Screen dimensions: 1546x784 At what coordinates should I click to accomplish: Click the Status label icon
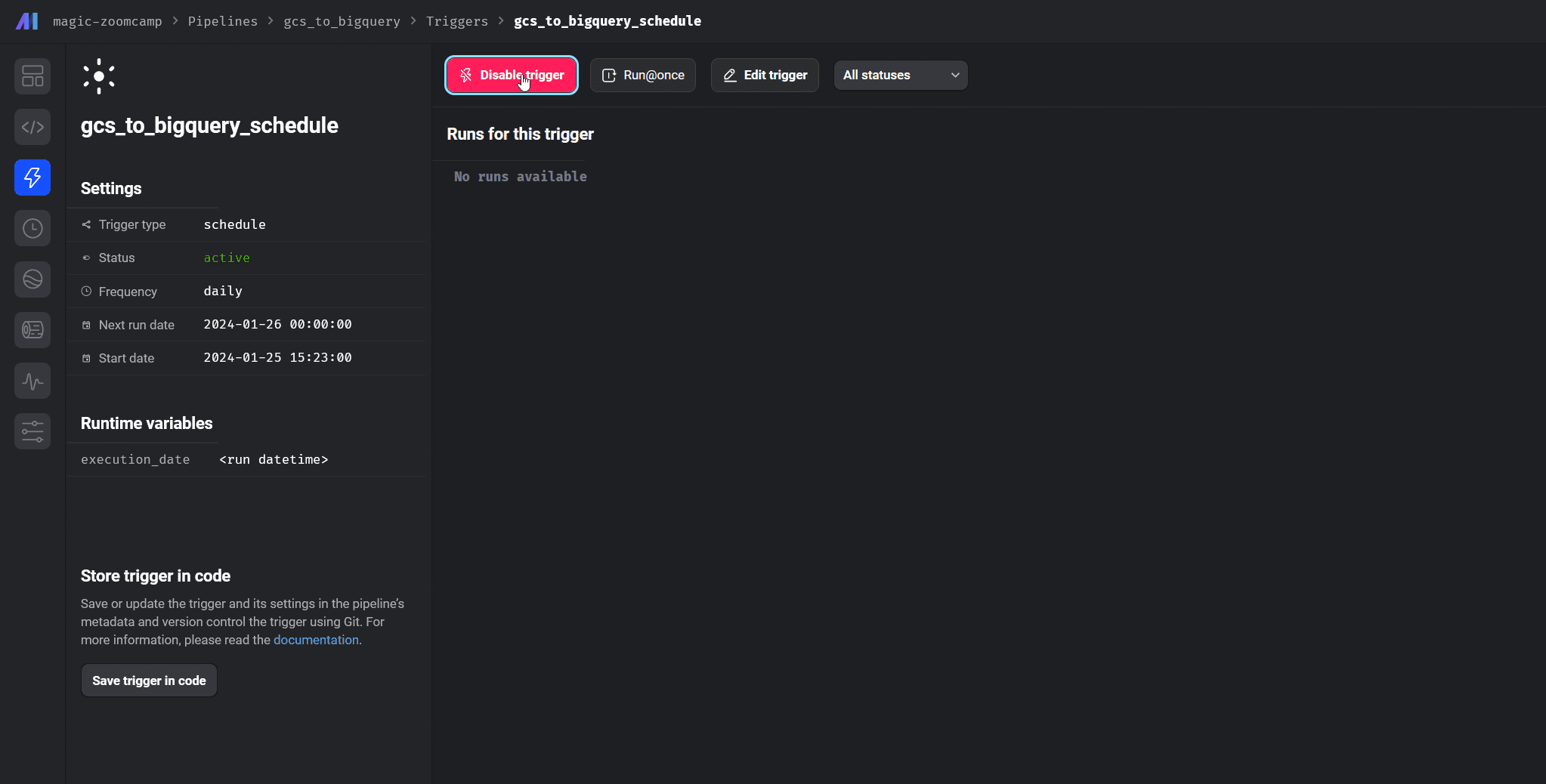[86, 258]
